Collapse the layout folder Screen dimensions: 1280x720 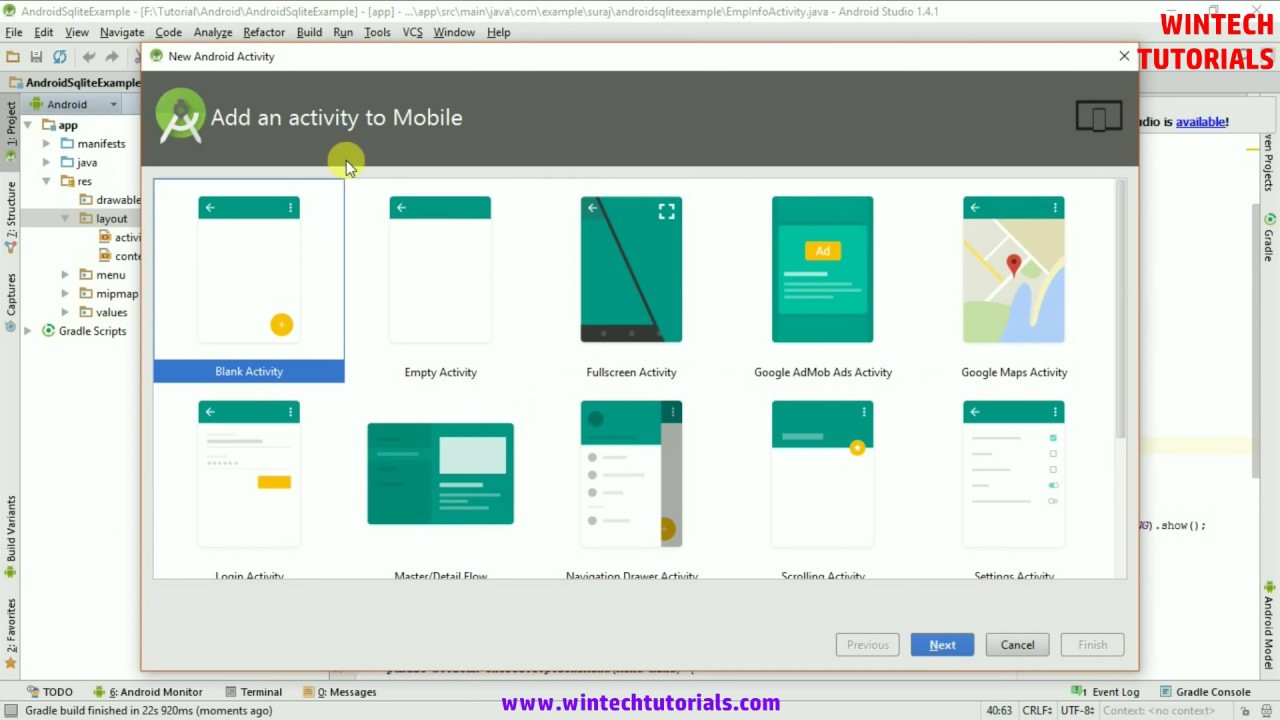65,218
